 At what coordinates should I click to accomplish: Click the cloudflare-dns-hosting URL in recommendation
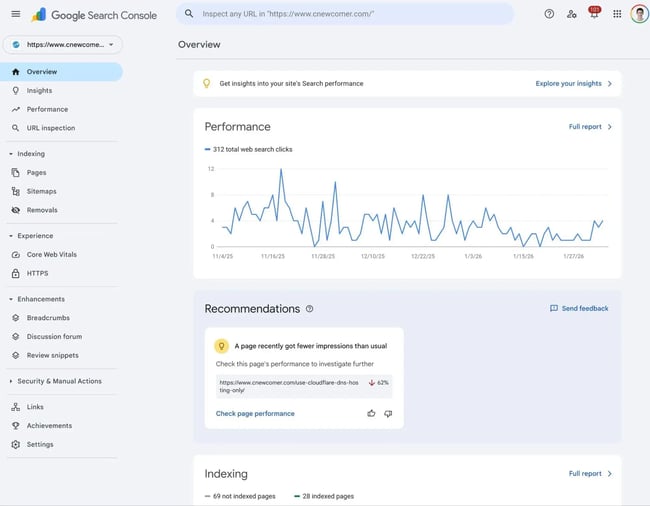coord(289,386)
